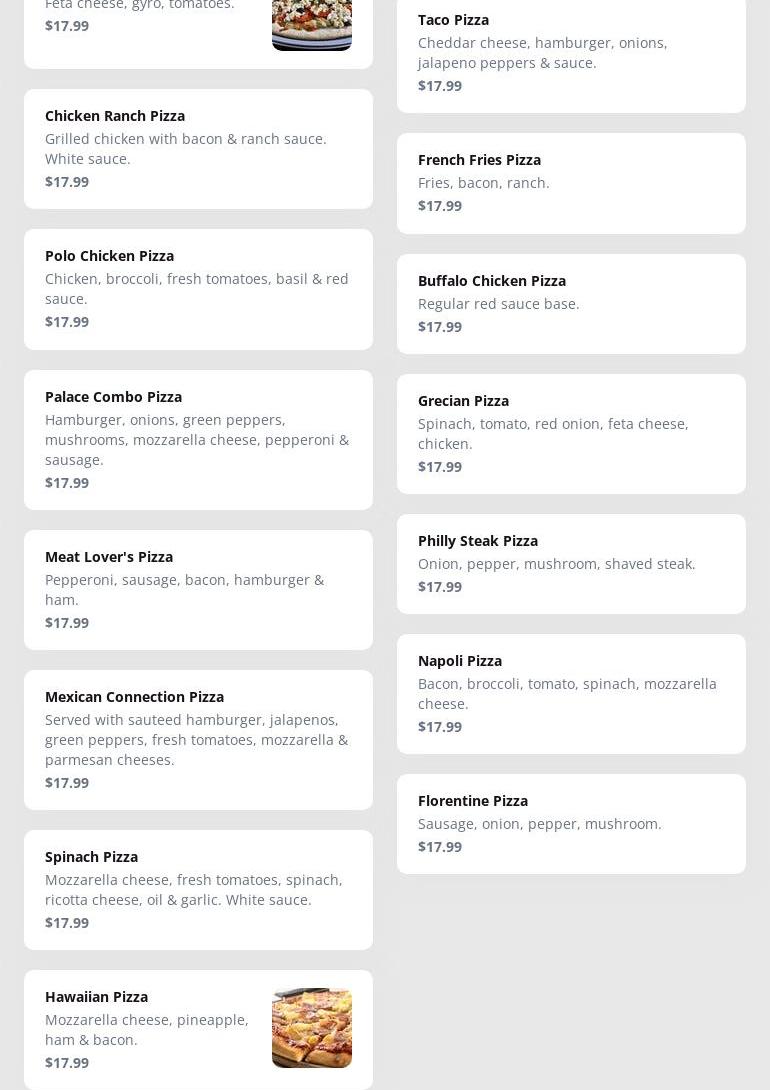Viewport: 770px width, 1090px height.
Task: Select the Chicken Ranch Pizza item
Action: [198, 148]
